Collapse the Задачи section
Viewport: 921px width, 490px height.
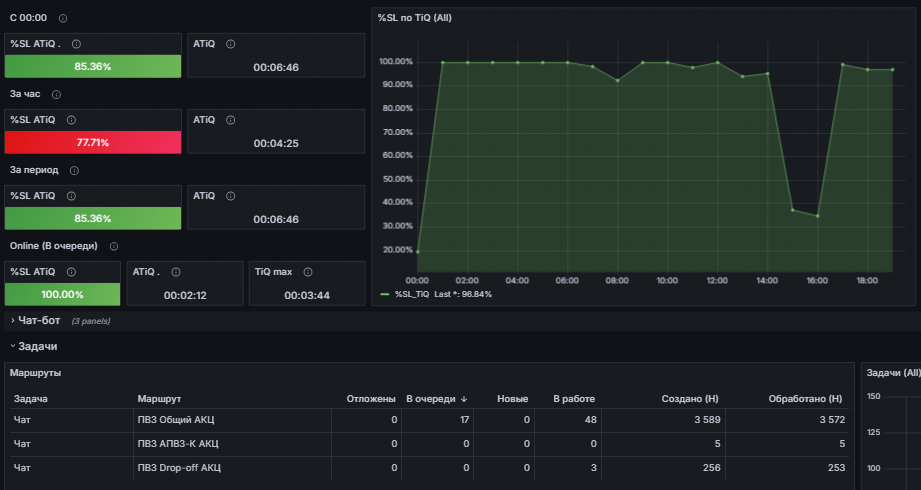click(37, 347)
